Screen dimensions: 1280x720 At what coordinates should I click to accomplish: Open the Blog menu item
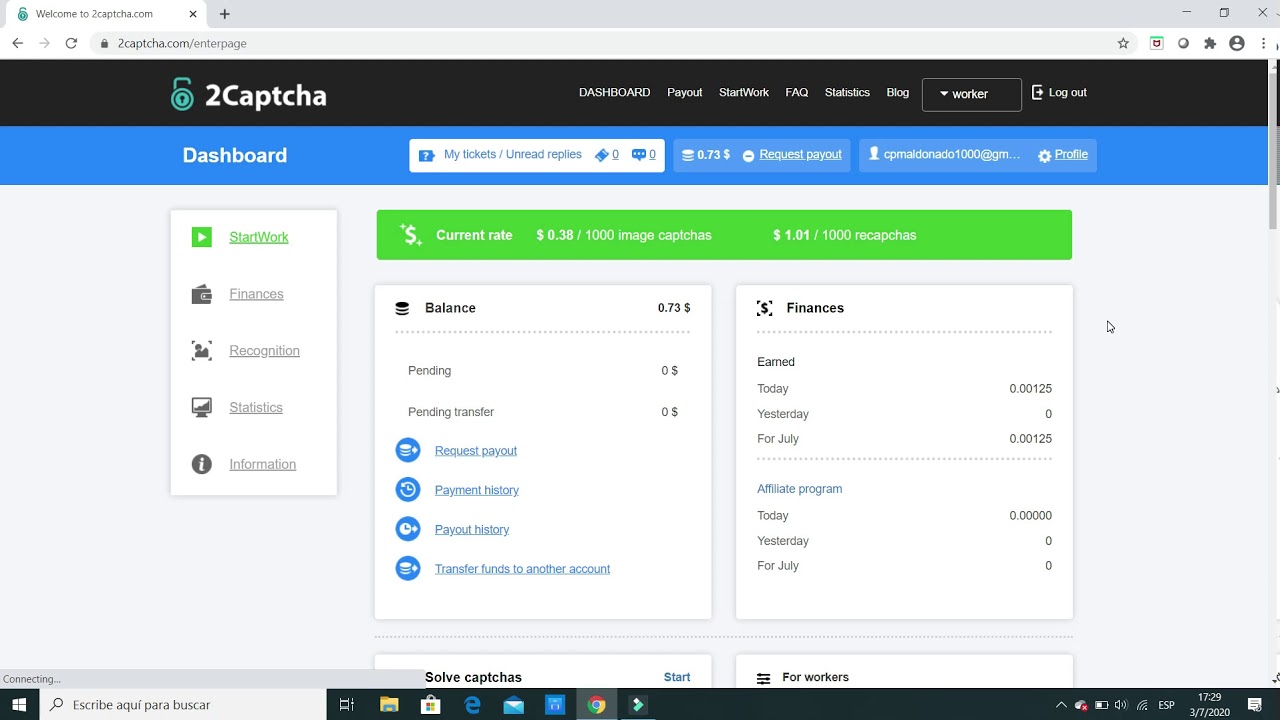tap(898, 92)
